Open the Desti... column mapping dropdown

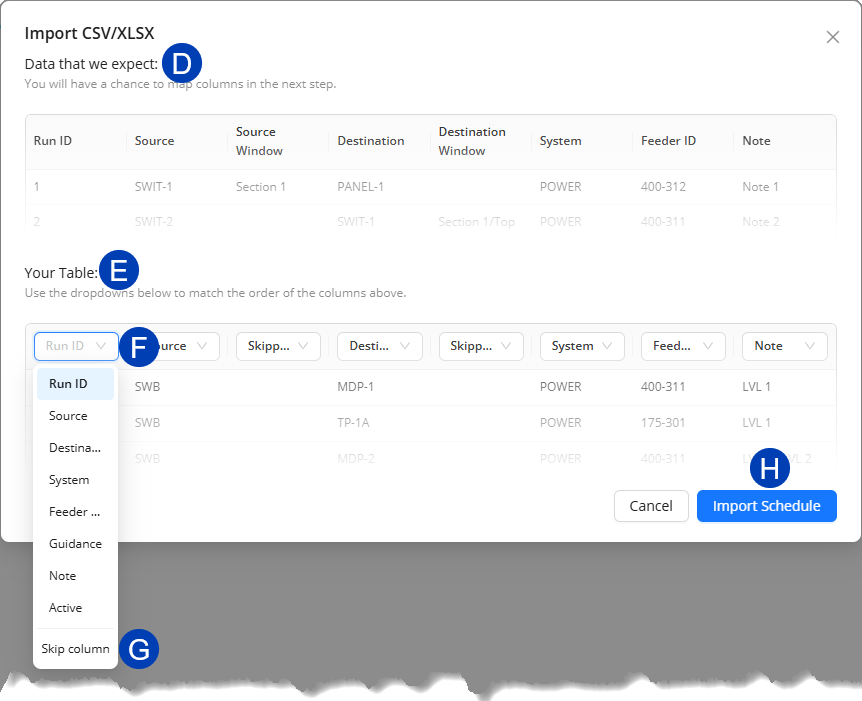(380, 346)
